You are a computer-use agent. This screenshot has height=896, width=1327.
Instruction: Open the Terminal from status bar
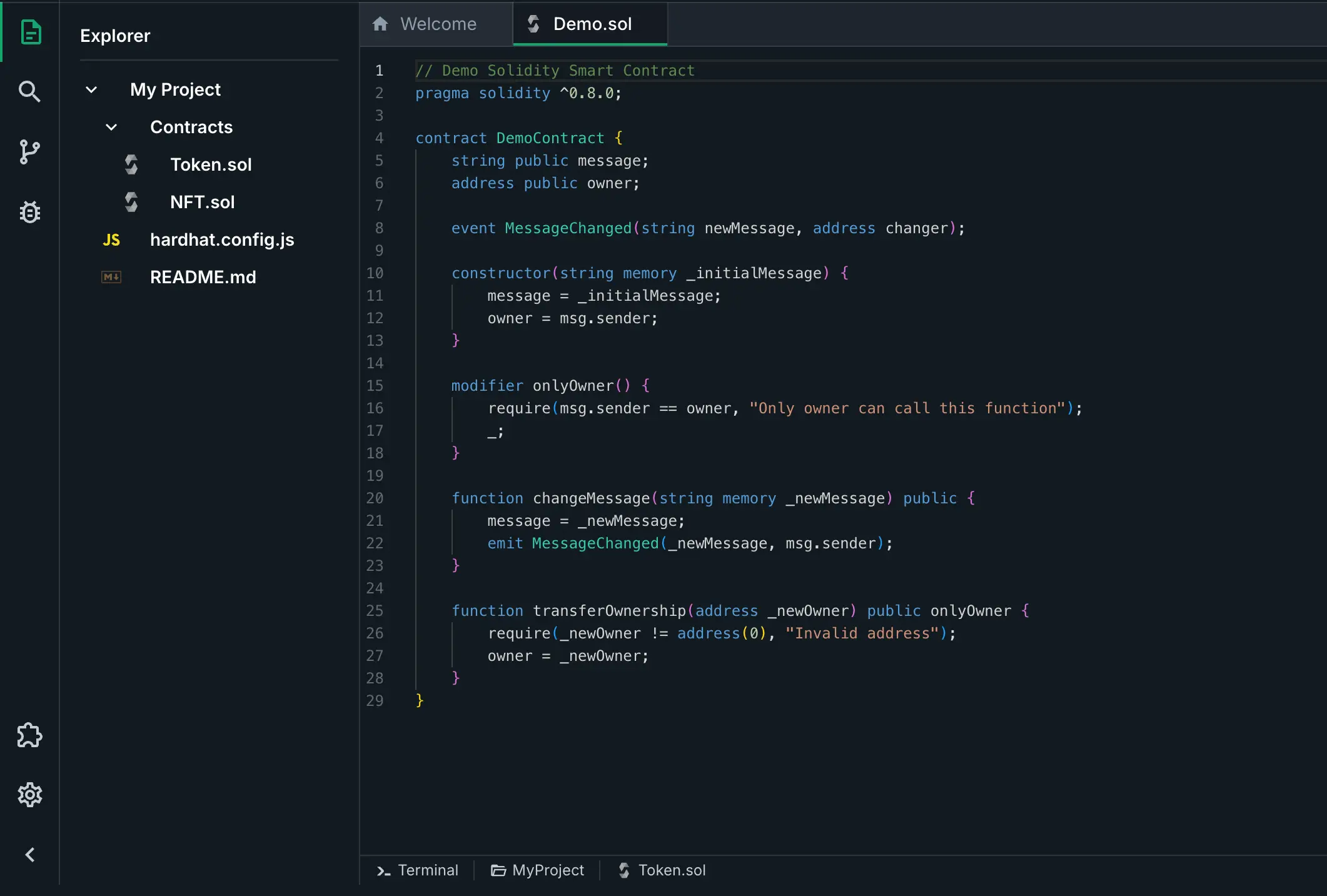pos(417,870)
